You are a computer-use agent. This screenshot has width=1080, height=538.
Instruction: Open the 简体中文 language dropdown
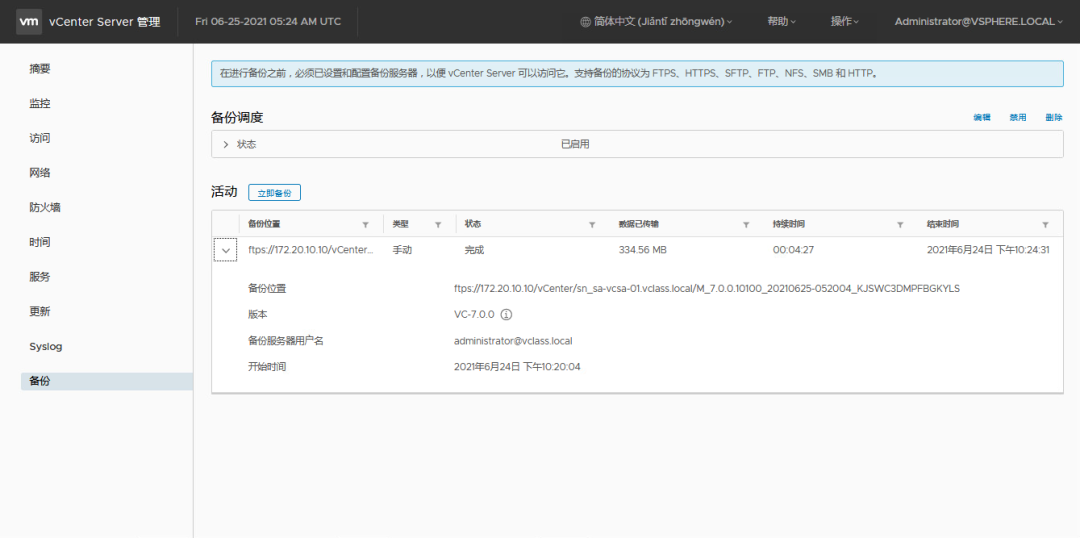pyautogui.click(x=656, y=22)
